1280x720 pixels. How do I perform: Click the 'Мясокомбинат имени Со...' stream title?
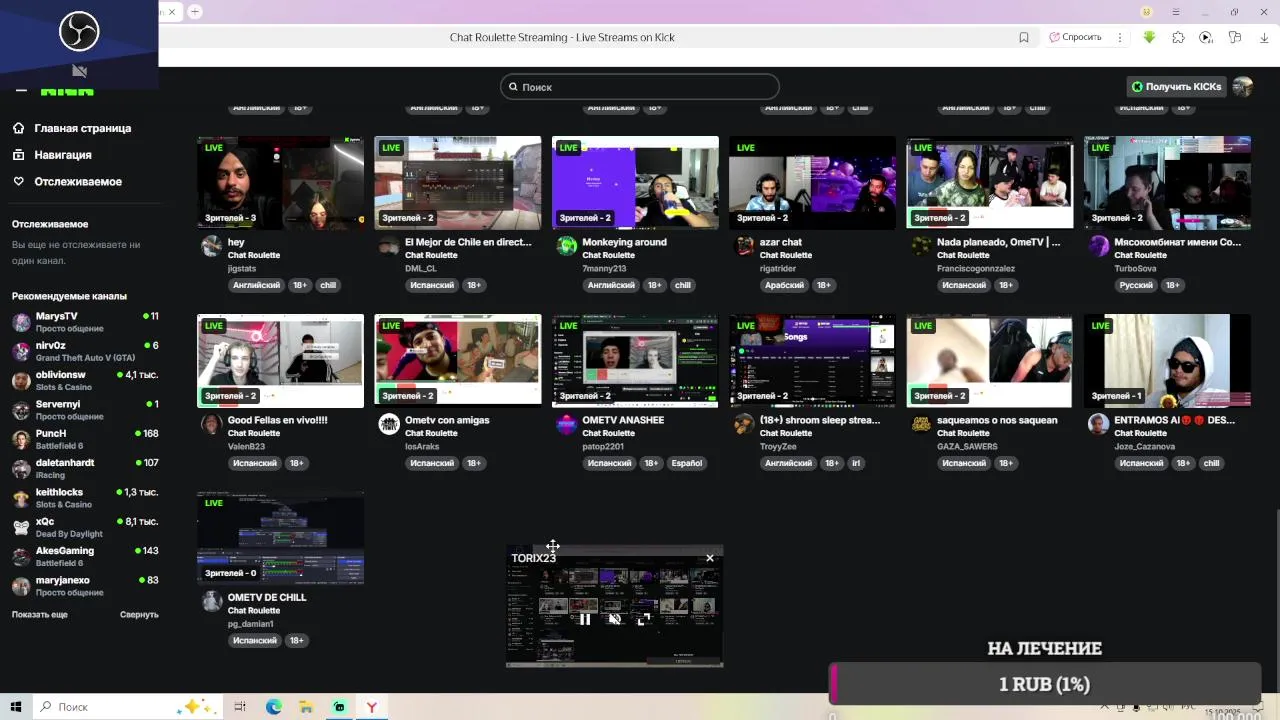click(x=1177, y=242)
